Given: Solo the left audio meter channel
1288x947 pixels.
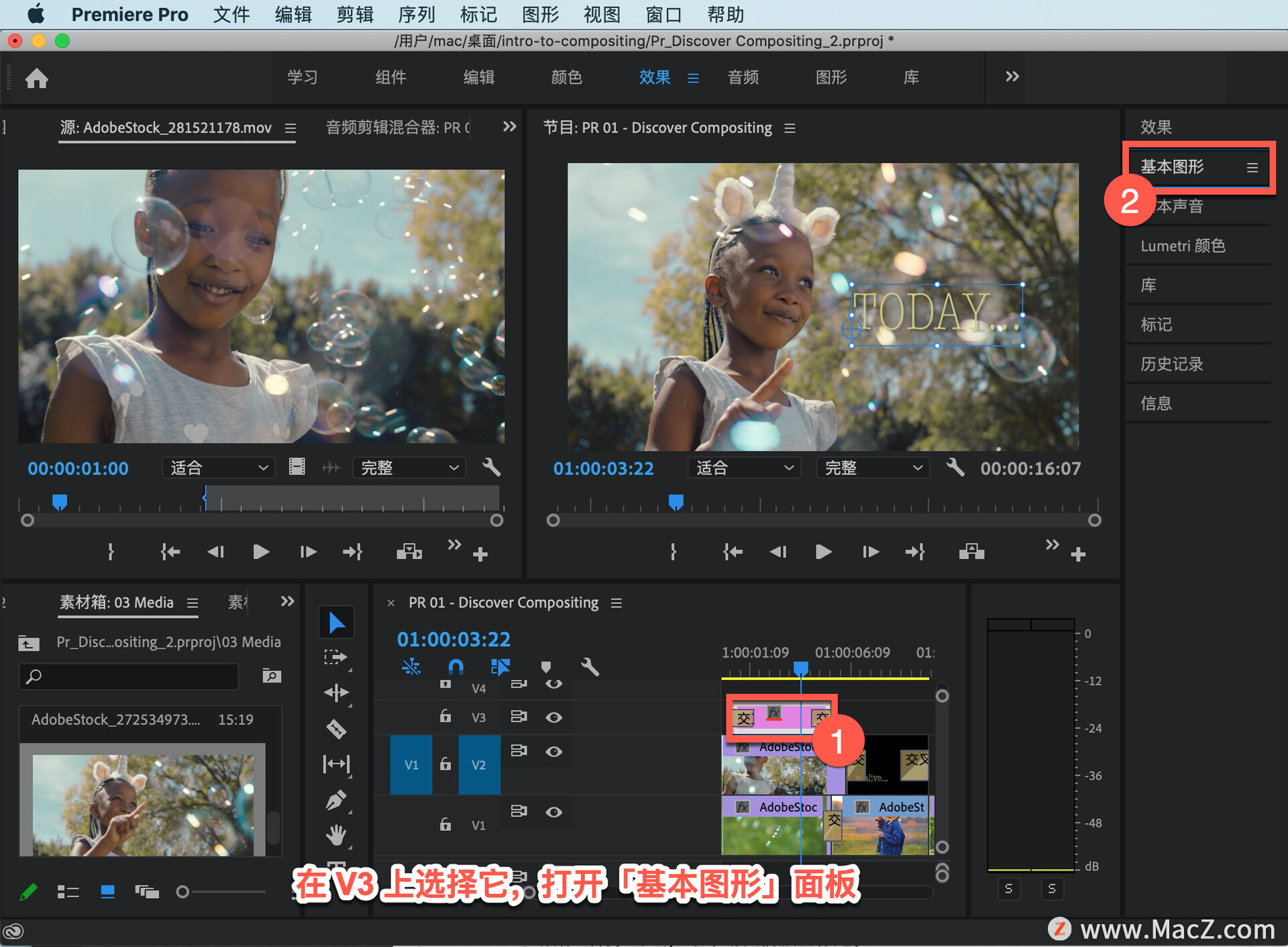Looking at the screenshot, I should [1008, 889].
